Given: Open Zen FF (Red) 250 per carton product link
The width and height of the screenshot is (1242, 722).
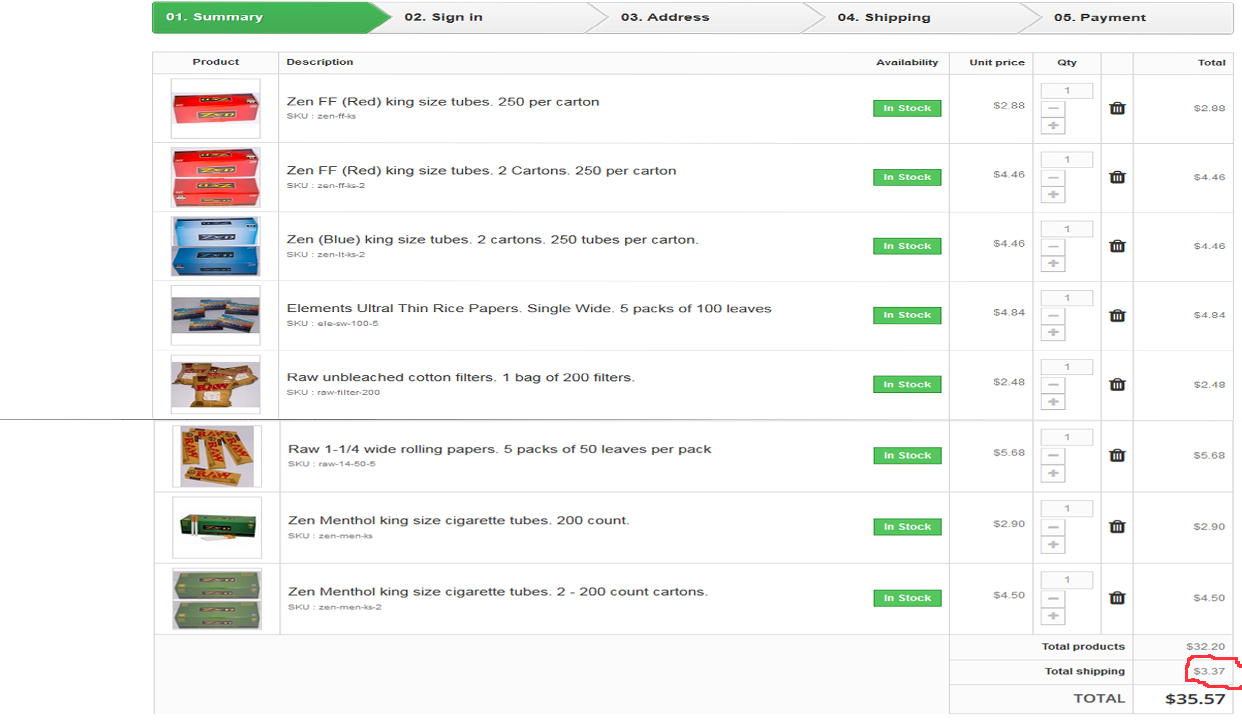Looking at the screenshot, I should tap(443, 102).
